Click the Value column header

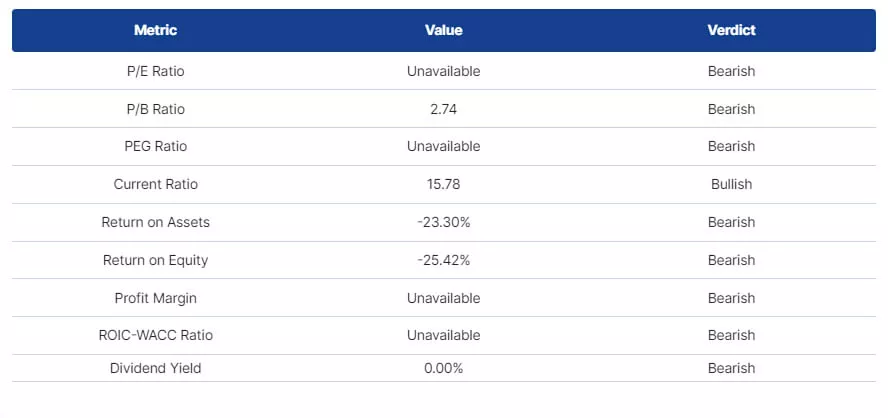443,30
